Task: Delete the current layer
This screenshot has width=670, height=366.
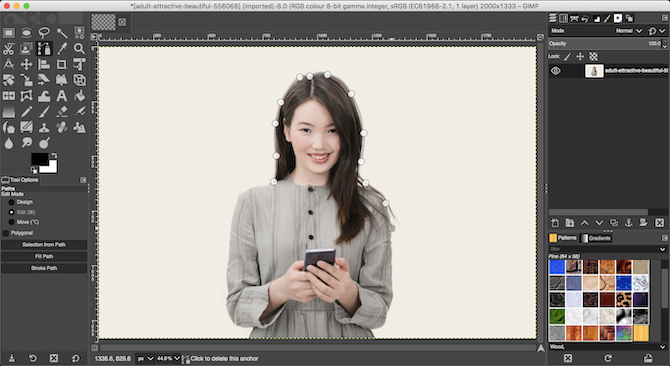Action: [659, 223]
